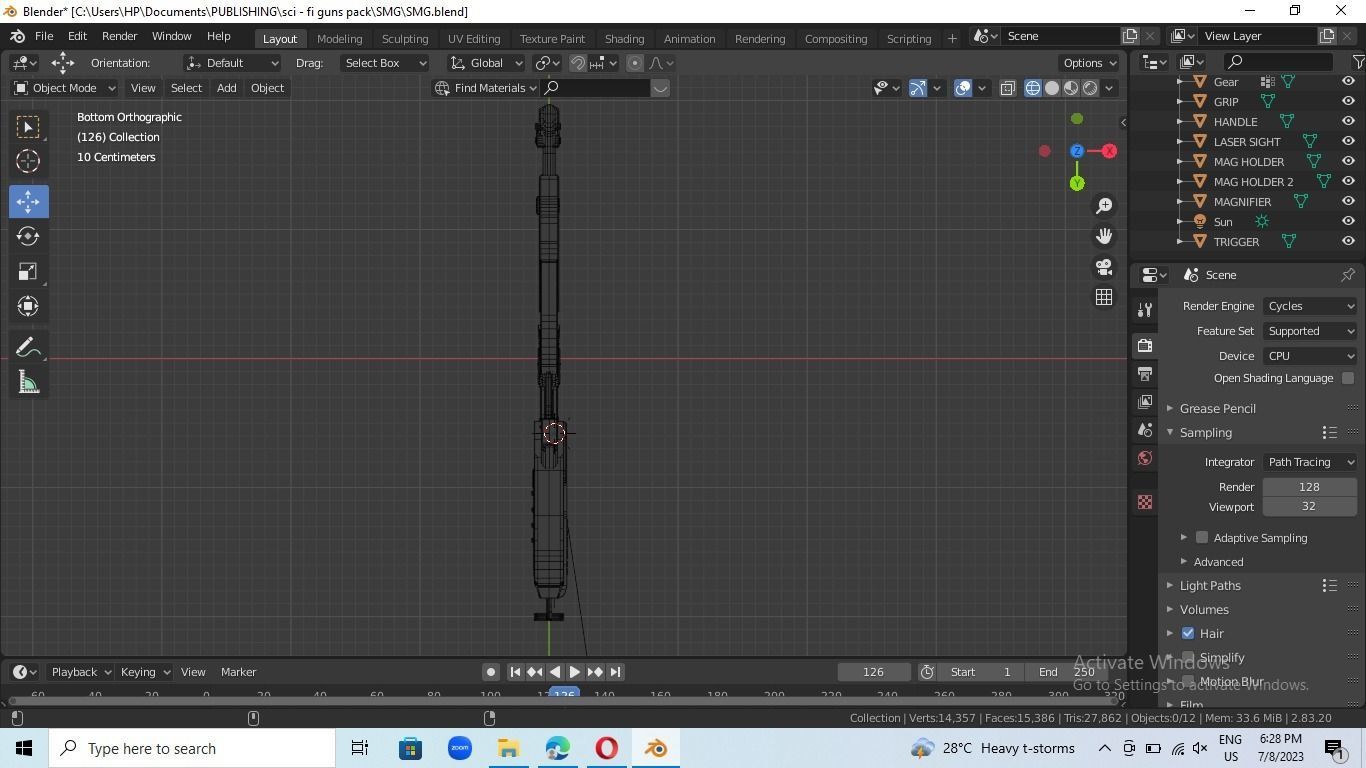This screenshot has width=1366, height=768.
Task: Activate the Cursor tool
Action: 28,161
